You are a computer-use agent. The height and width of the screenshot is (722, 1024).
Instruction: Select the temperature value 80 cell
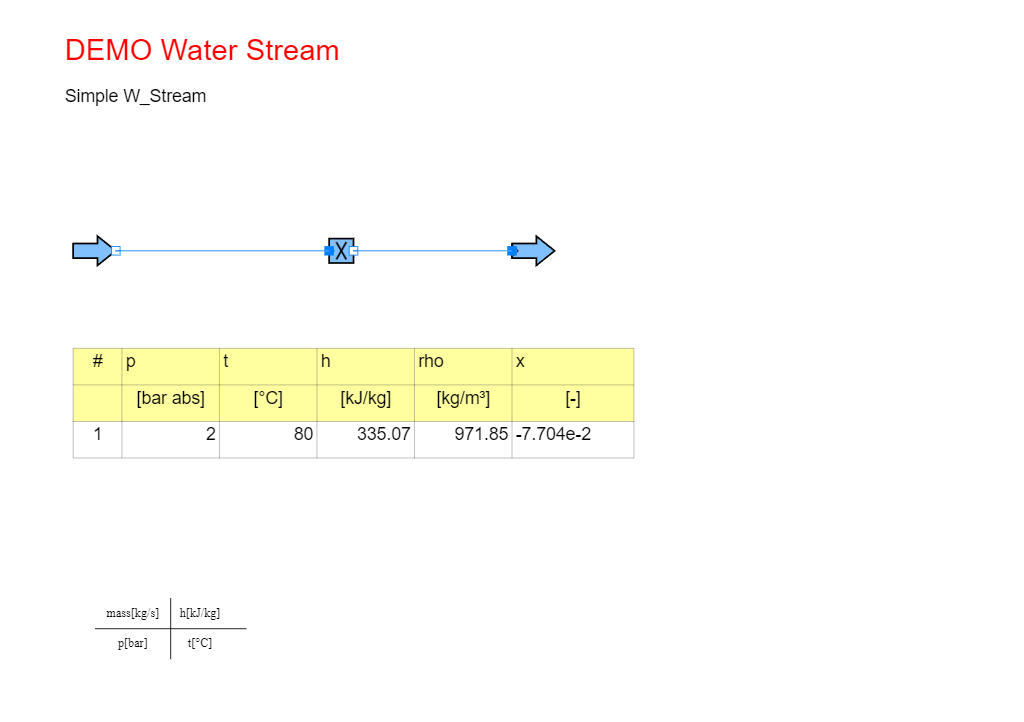tap(268, 439)
